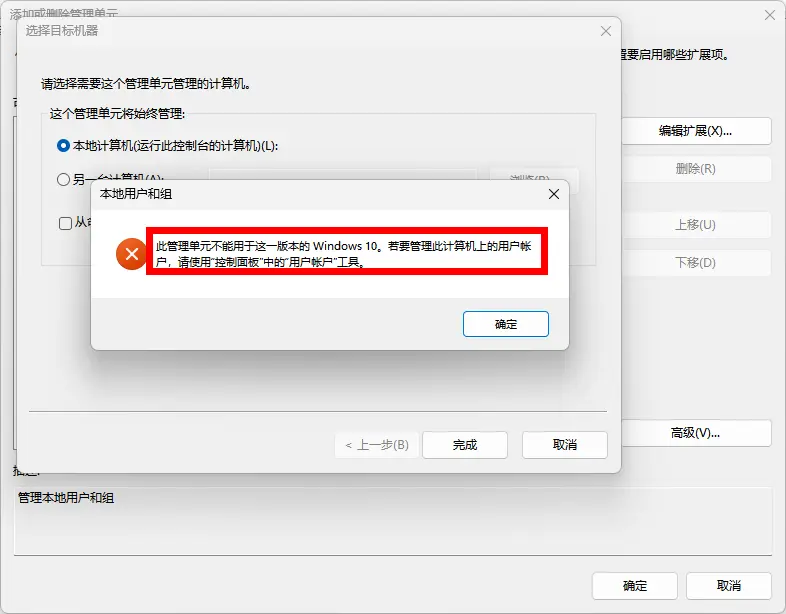The width and height of the screenshot is (786, 614).
Task: Close the 添加或删除管理单元 window
Action: 770,15
